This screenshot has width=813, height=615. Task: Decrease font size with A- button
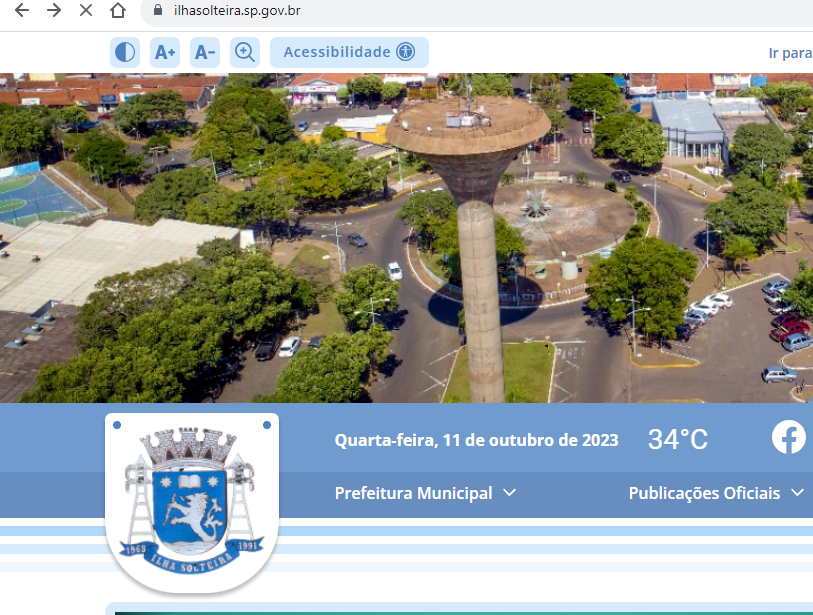click(205, 52)
